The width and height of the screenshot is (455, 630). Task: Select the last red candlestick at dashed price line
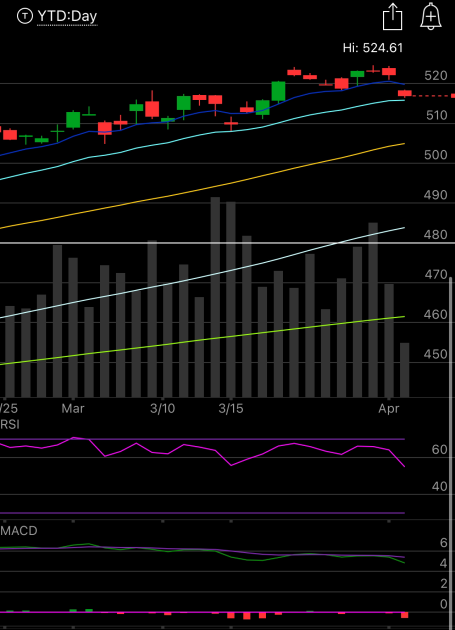[x=405, y=93]
